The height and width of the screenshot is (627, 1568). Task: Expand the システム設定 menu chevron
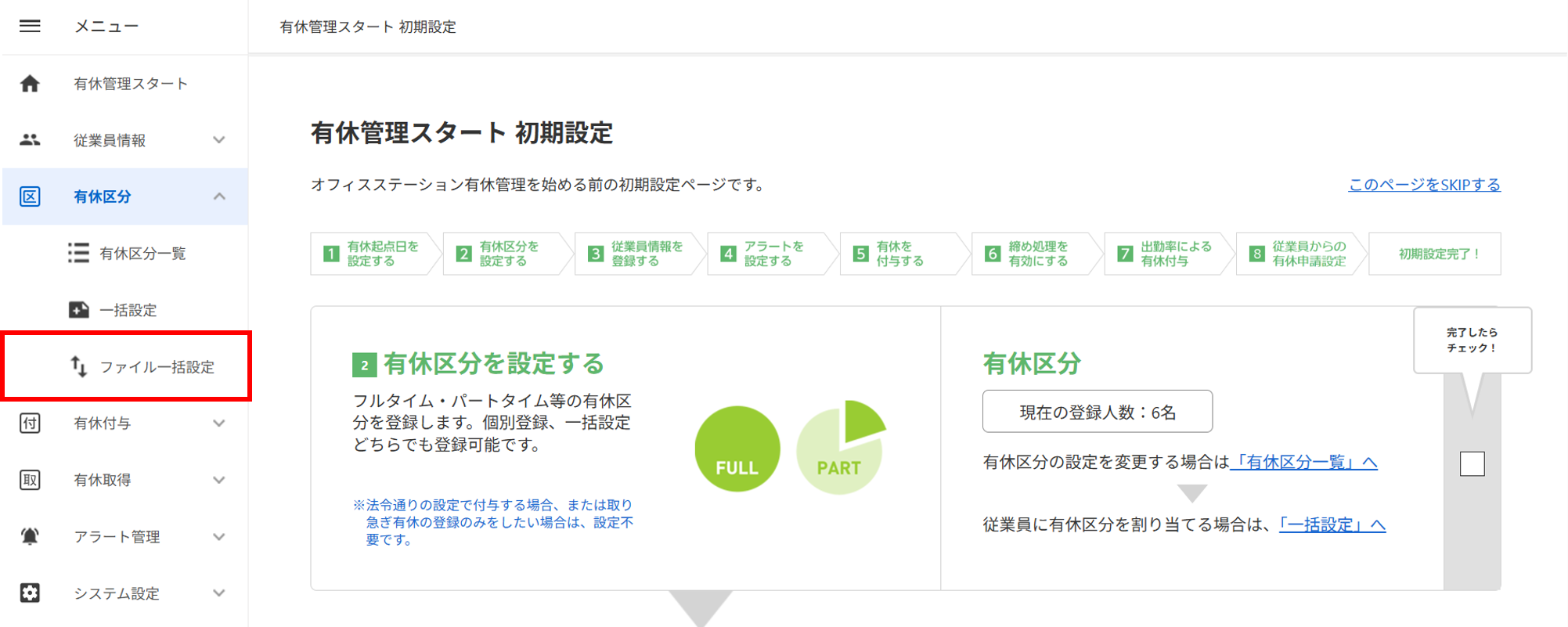[219, 593]
